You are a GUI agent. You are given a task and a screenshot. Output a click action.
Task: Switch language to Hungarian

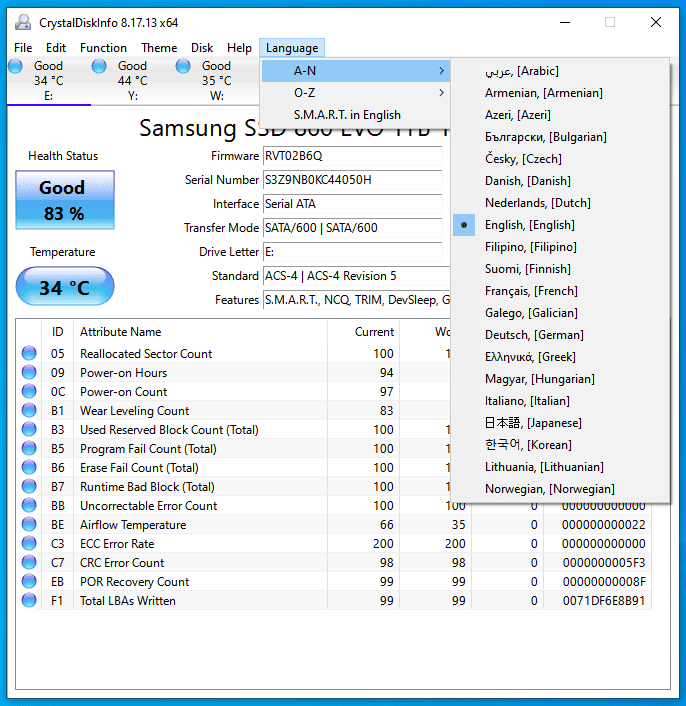(560, 379)
